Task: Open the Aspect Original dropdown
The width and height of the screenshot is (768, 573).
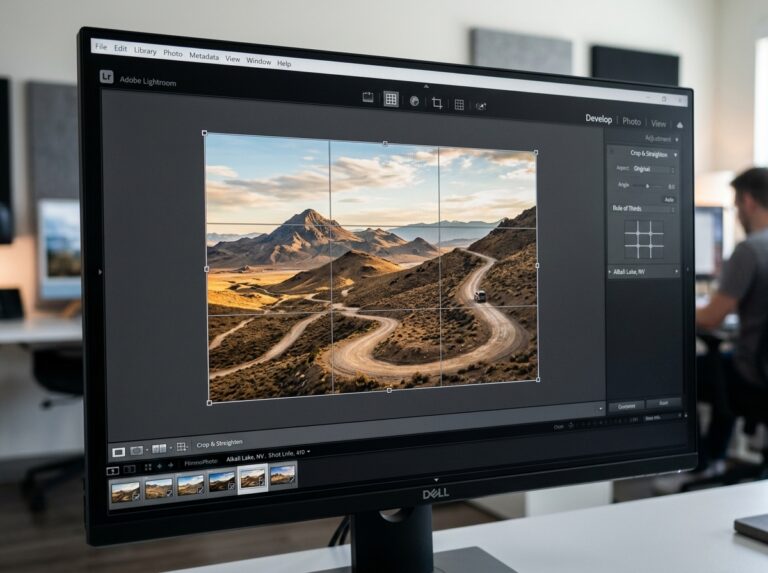Action: (653, 169)
